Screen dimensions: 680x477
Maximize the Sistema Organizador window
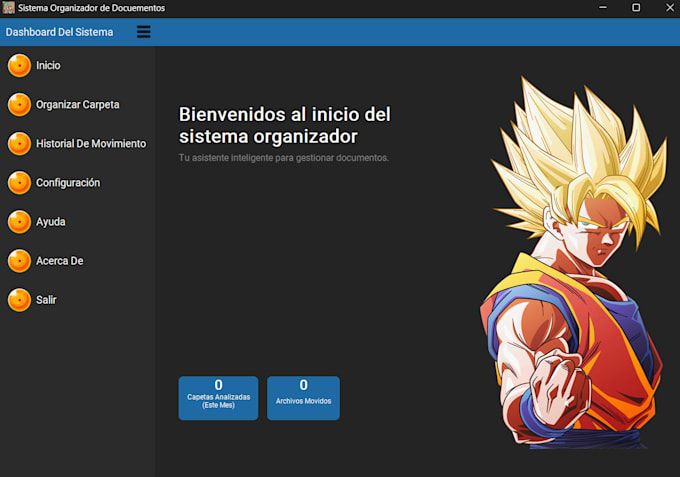636,7
